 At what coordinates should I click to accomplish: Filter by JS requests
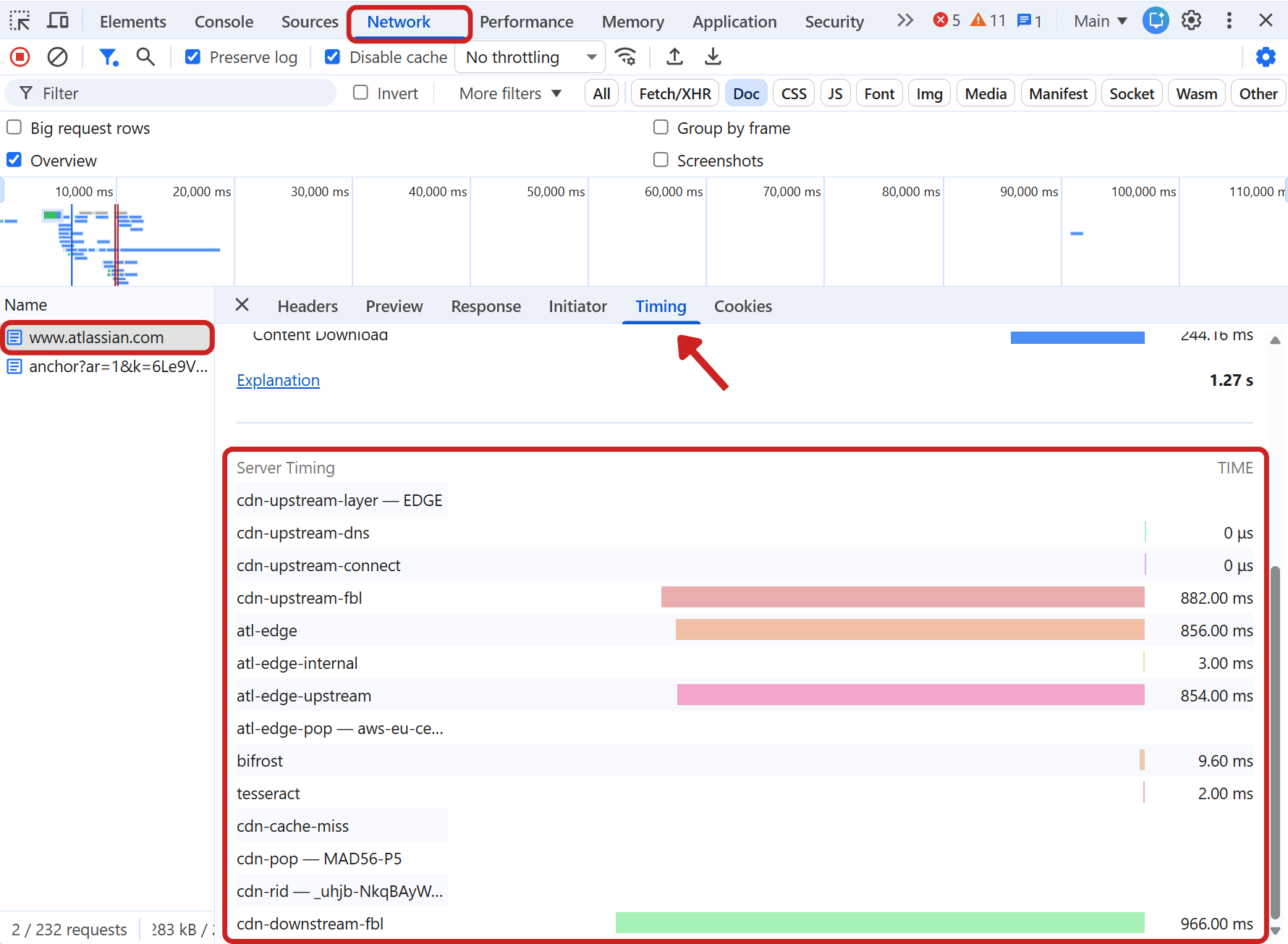click(x=835, y=93)
